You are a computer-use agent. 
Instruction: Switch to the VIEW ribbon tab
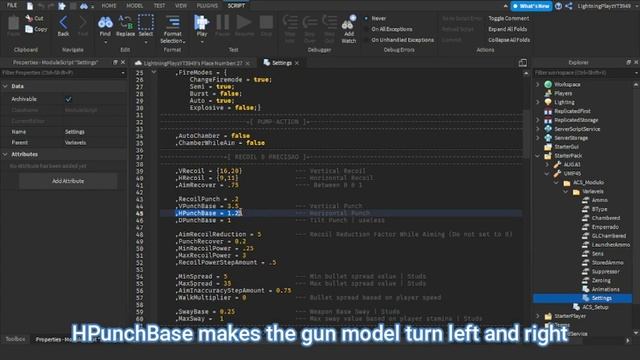[x=181, y=6]
